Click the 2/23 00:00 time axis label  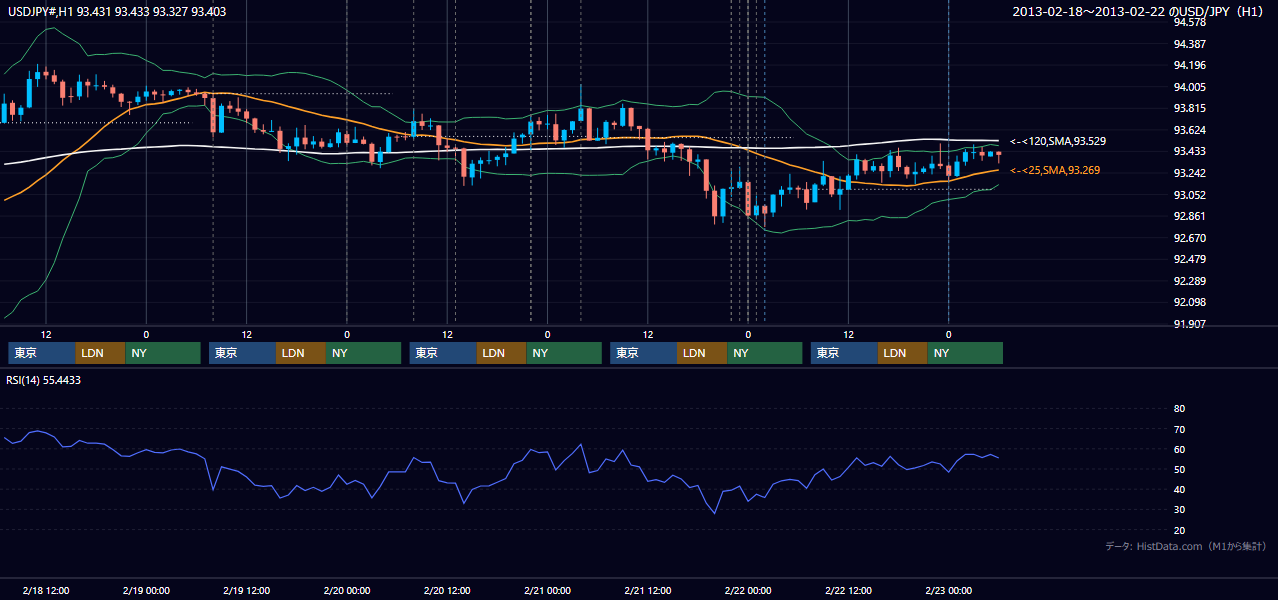[948, 590]
